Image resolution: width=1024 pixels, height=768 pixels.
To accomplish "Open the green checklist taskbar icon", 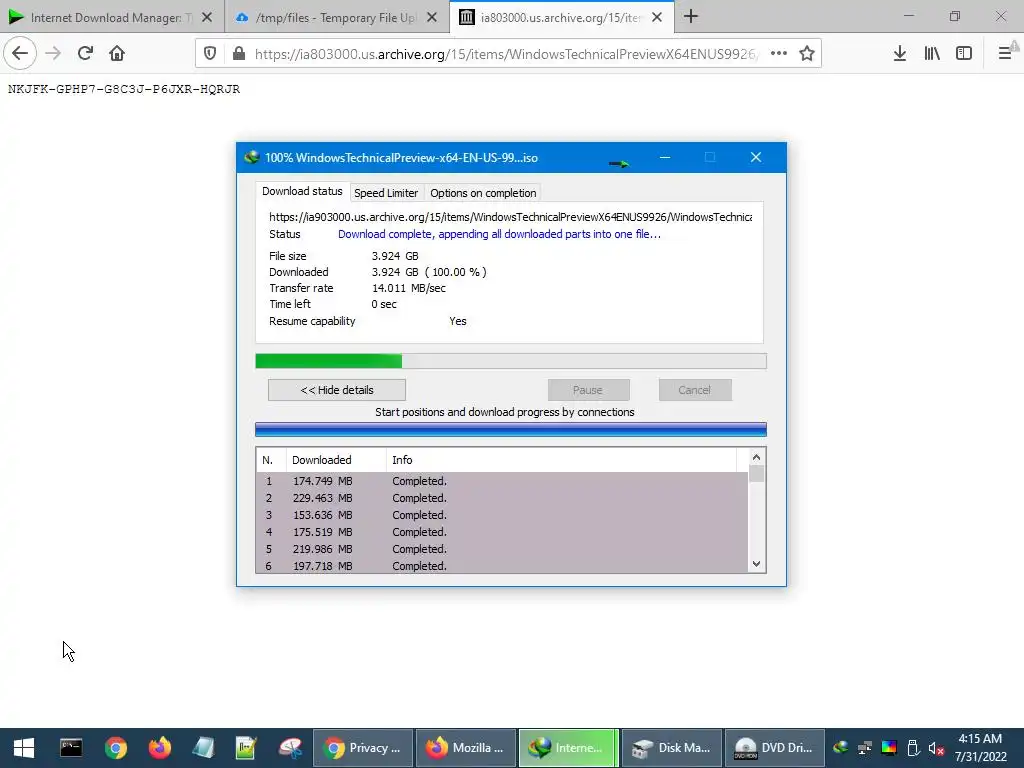I will tap(246, 748).
